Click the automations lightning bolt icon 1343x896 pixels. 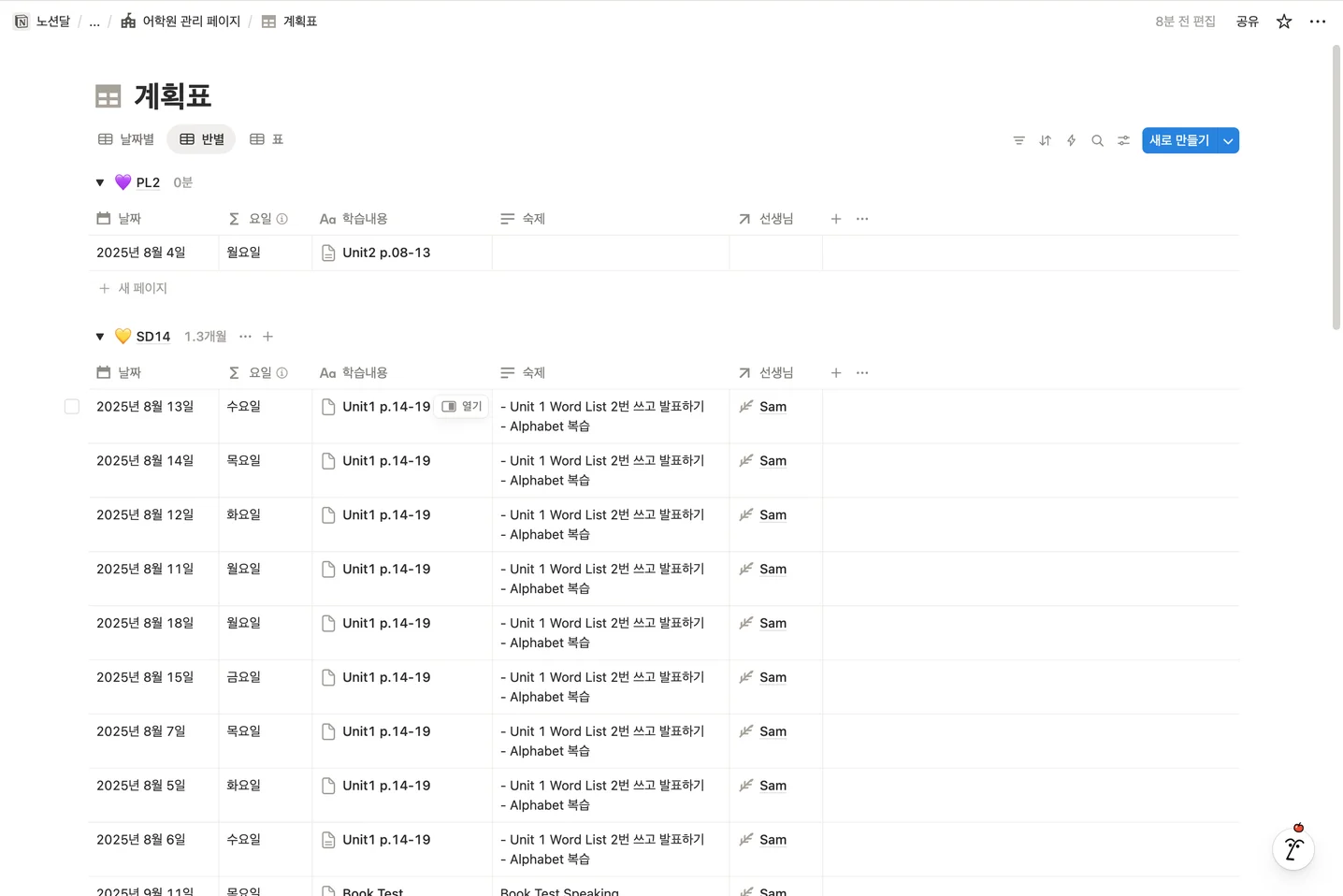pos(1071,140)
